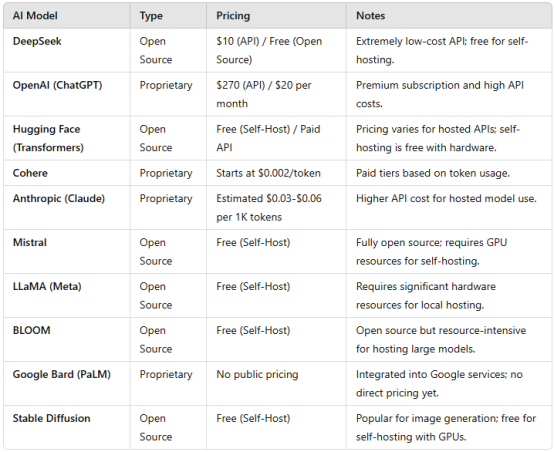Click the Notes column header
This screenshot has width=554, height=452.
pos(370,16)
